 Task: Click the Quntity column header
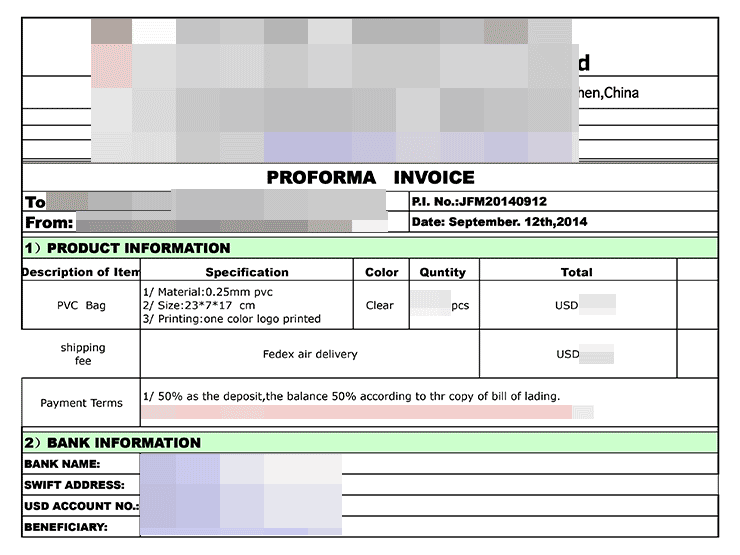[x=443, y=272]
